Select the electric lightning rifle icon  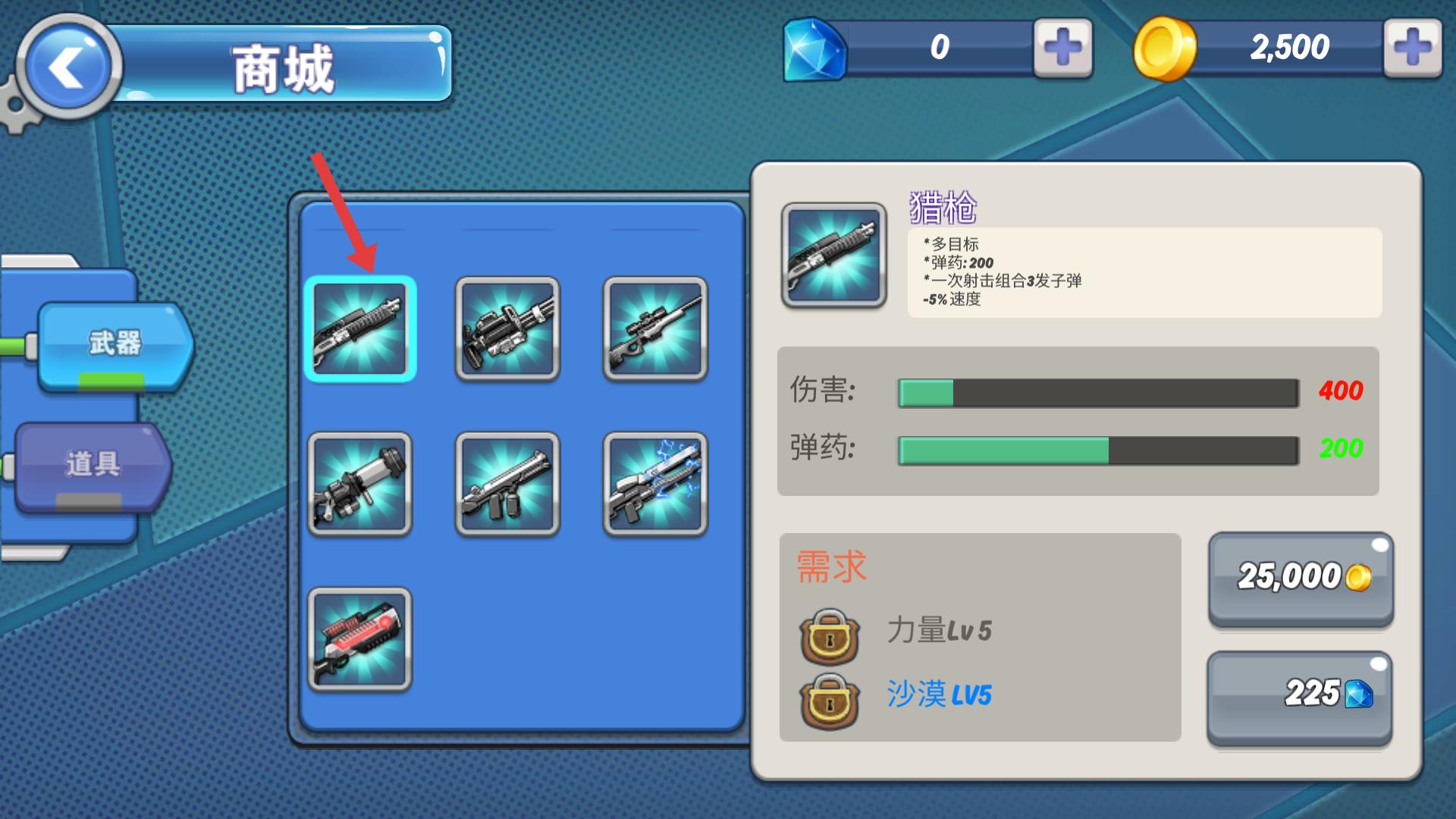coord(655,484)
